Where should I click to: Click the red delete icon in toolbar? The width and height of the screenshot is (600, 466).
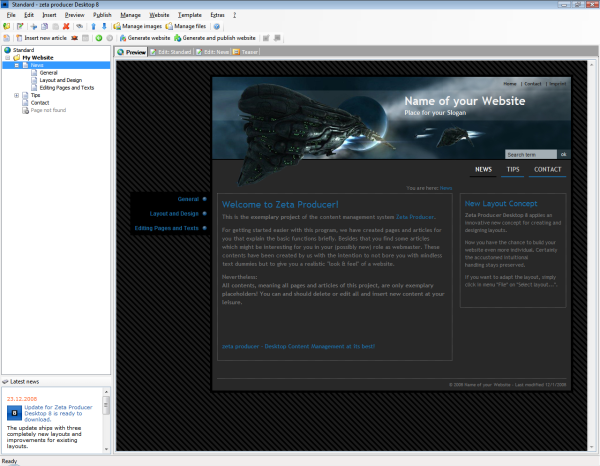[66, 26]
